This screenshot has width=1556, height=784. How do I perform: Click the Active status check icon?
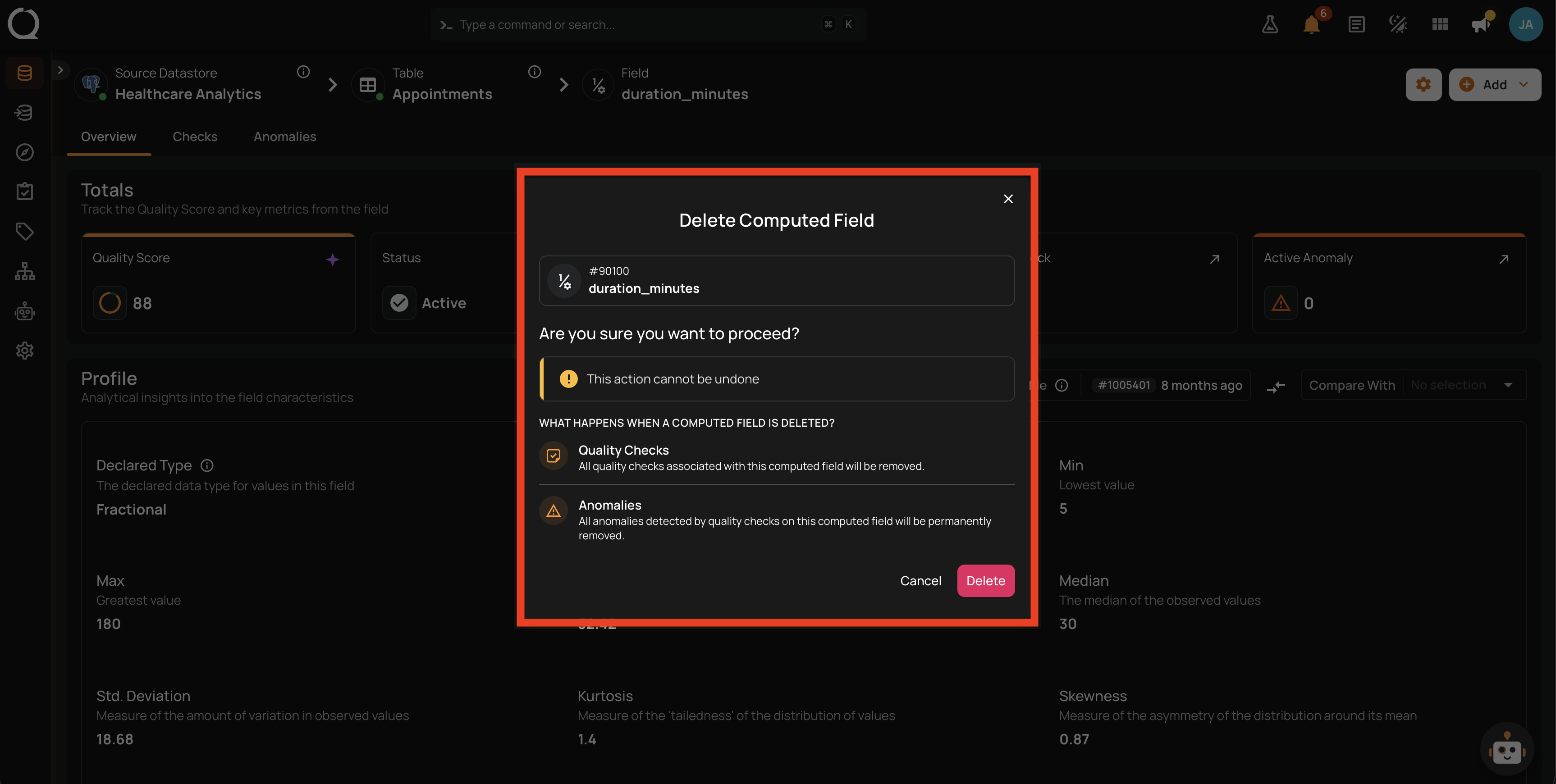click(399, 303)
